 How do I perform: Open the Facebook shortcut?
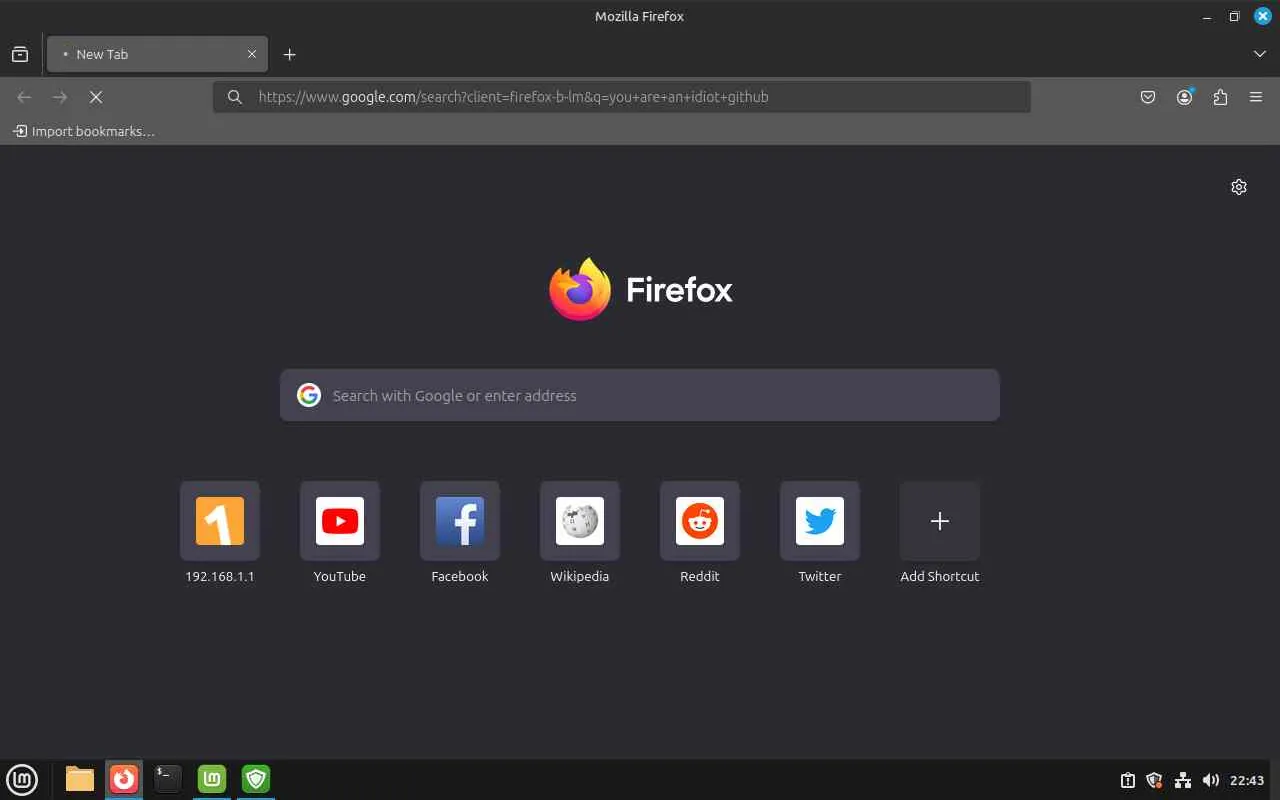[460, 532]
